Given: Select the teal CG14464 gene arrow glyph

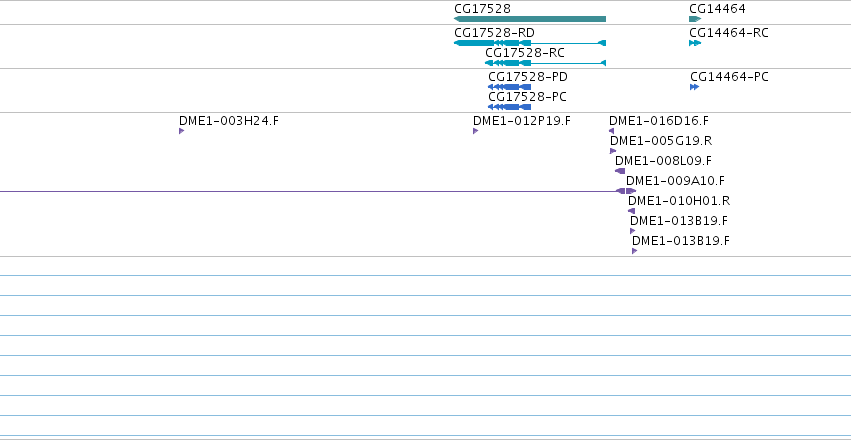Looking at the screenshot, I should pyautogui.click(x=695, y=19).
